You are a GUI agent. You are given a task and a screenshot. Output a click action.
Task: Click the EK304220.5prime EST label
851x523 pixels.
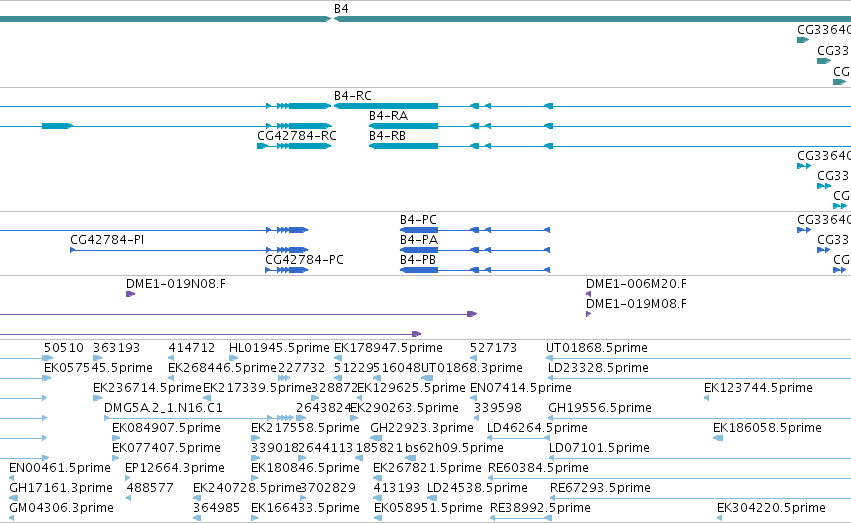[771, 508]
